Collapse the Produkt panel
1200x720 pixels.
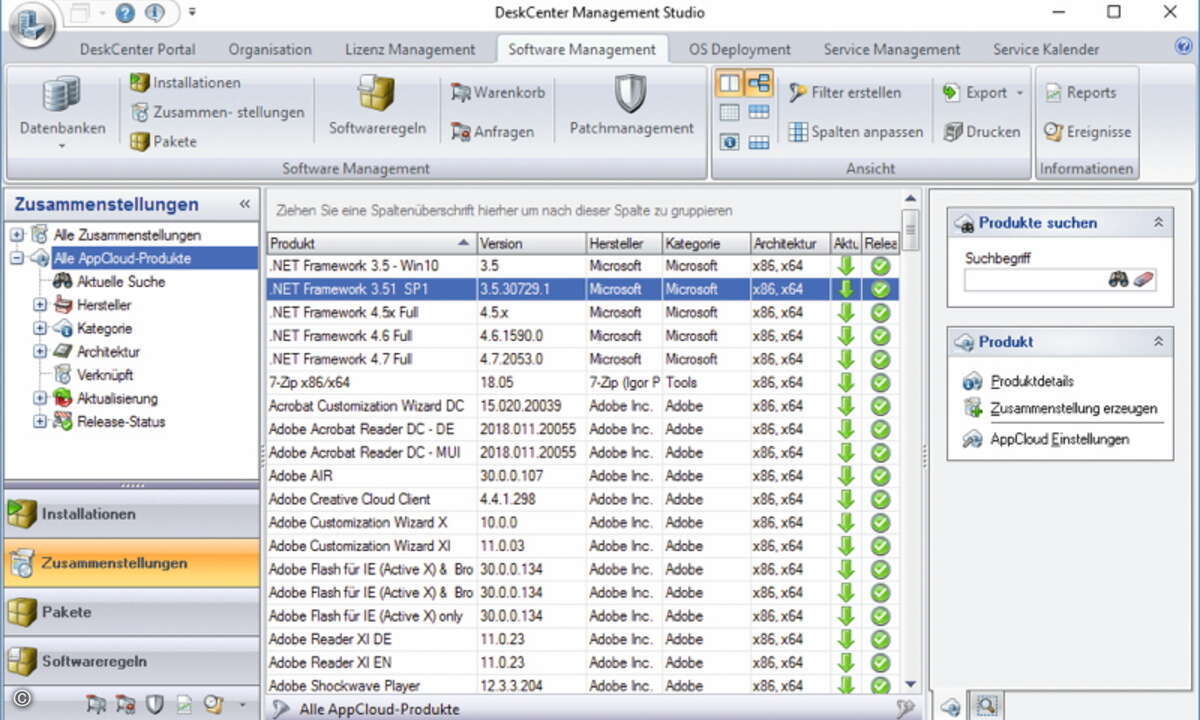pyautogui.click(x=1158, y=341)
